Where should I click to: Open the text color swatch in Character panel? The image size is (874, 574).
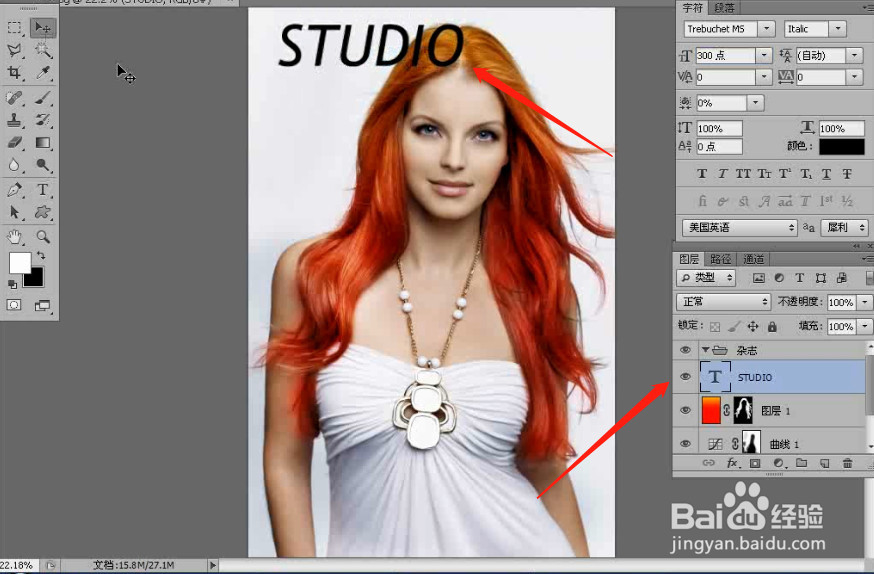(841, 147)
